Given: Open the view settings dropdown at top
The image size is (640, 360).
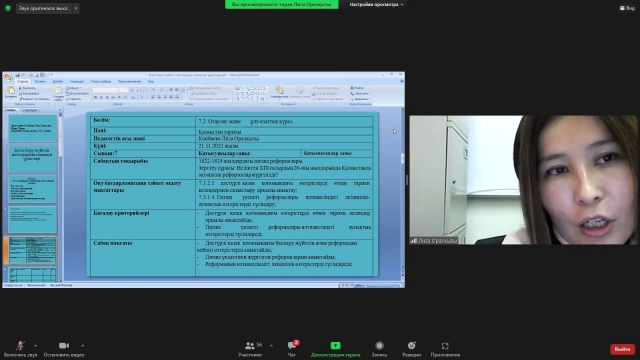Looking at the screenshot, I should point(376,4).
